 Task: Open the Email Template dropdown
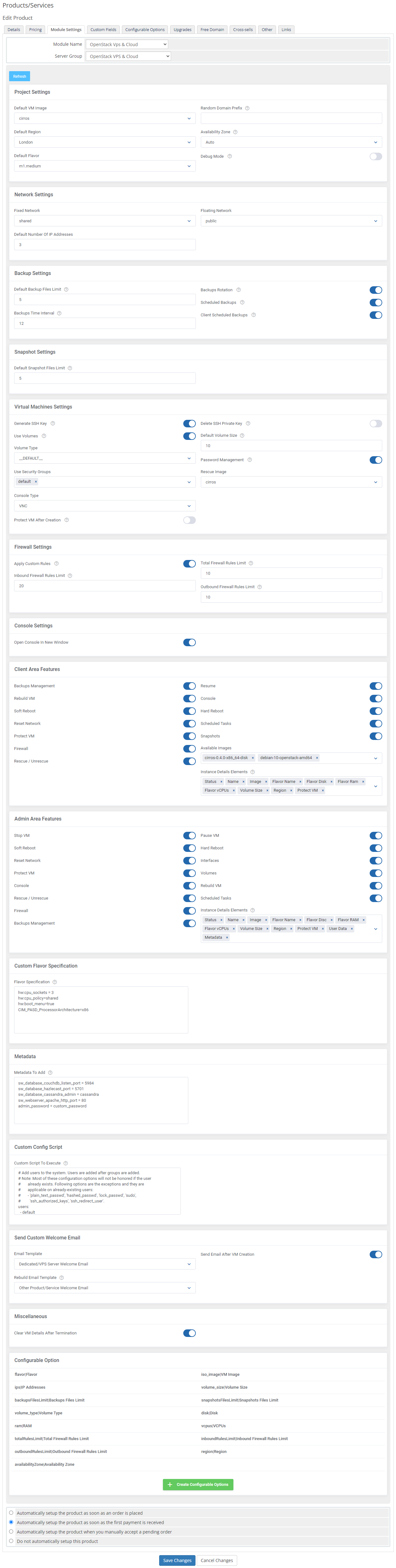[105, 1264]
